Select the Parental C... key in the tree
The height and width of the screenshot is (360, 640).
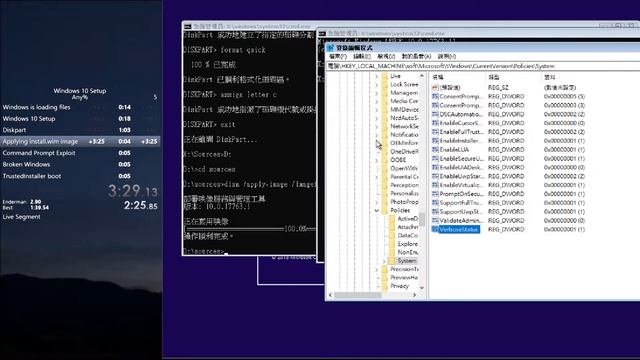404,177
